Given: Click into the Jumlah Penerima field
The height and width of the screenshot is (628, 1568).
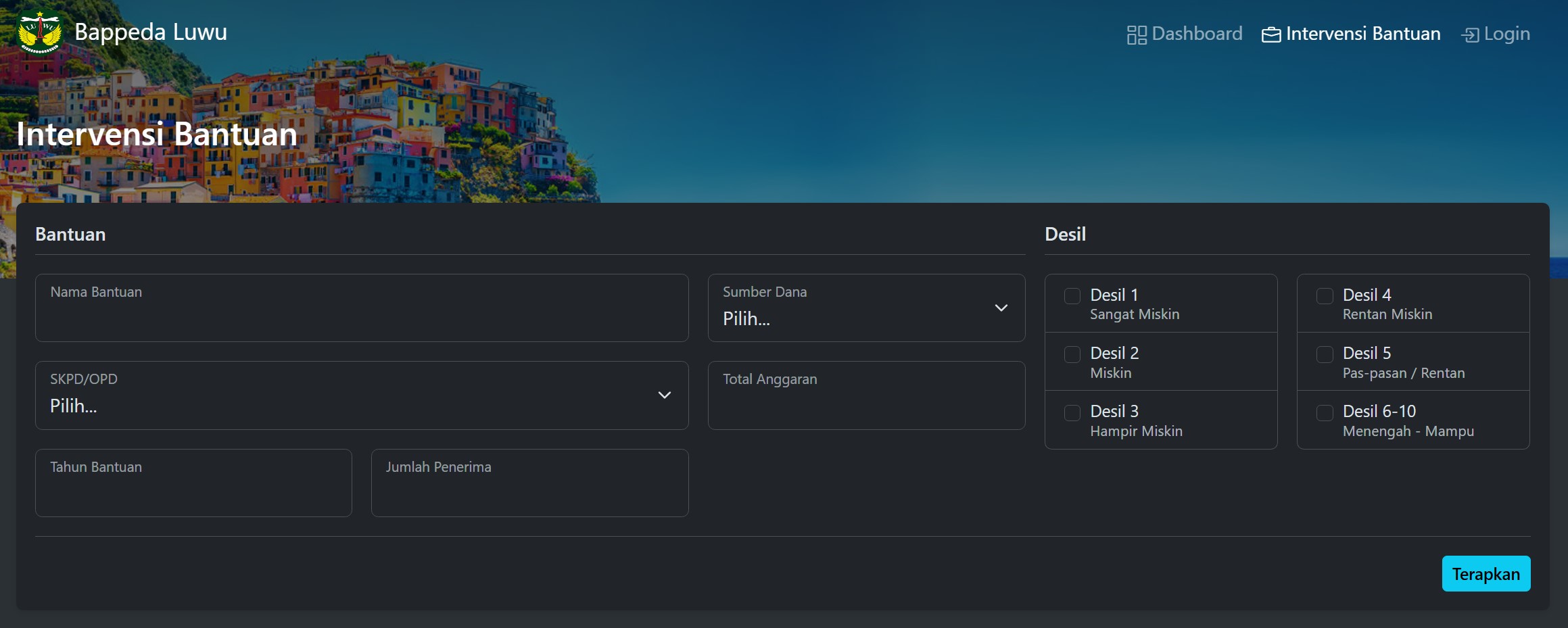Looking at the screenshot, I should tap(529, 483).
